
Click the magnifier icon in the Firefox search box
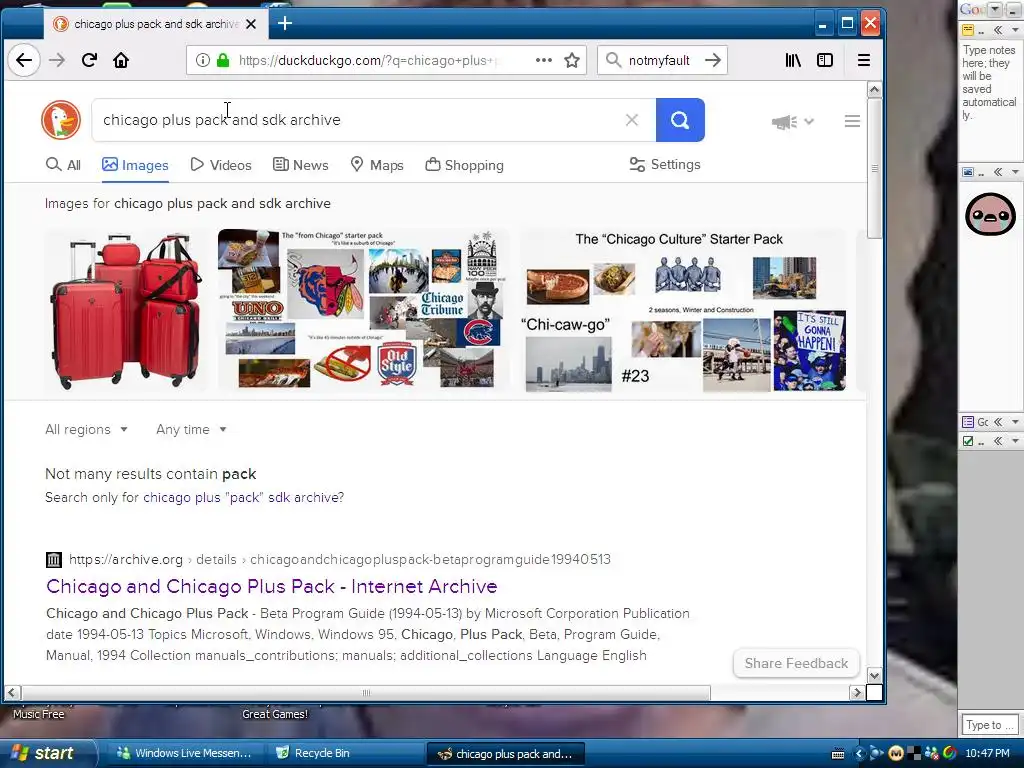click(613, 60)
